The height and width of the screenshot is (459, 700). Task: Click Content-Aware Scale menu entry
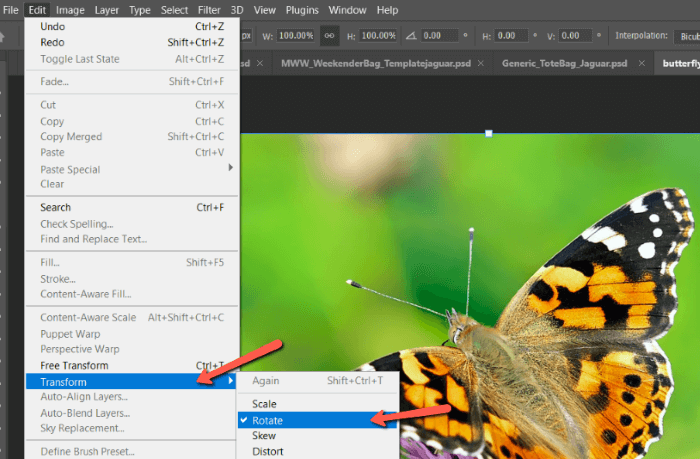click(x=88, y=317)
